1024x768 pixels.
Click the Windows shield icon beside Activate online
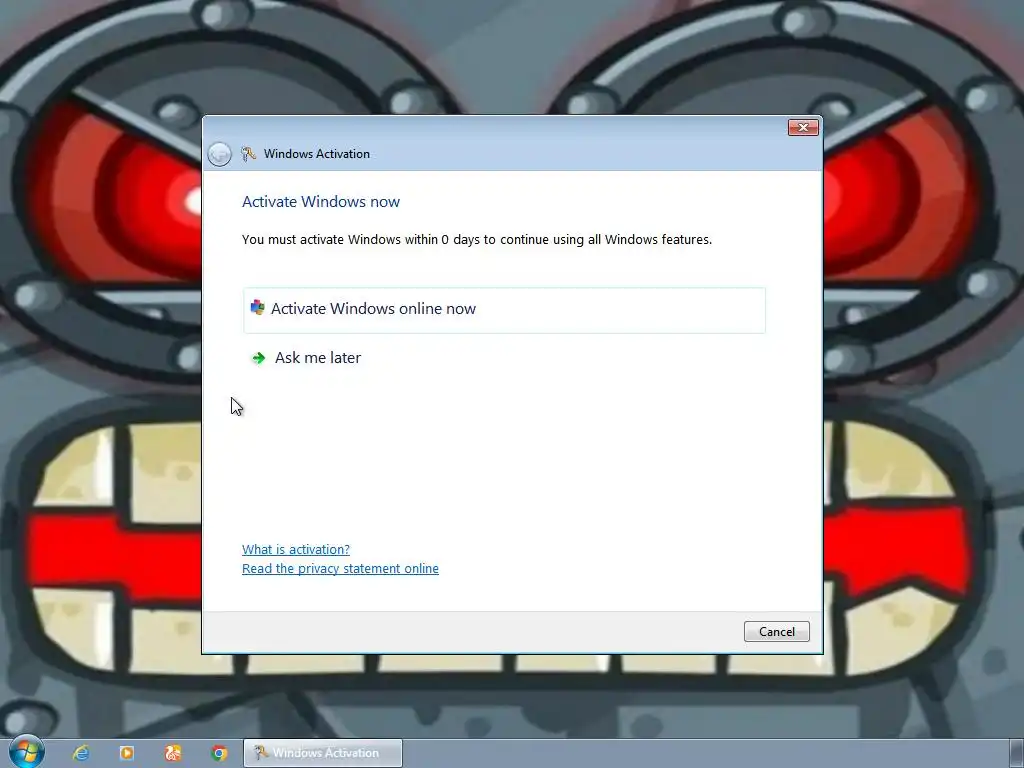click(x=258, y=308)
